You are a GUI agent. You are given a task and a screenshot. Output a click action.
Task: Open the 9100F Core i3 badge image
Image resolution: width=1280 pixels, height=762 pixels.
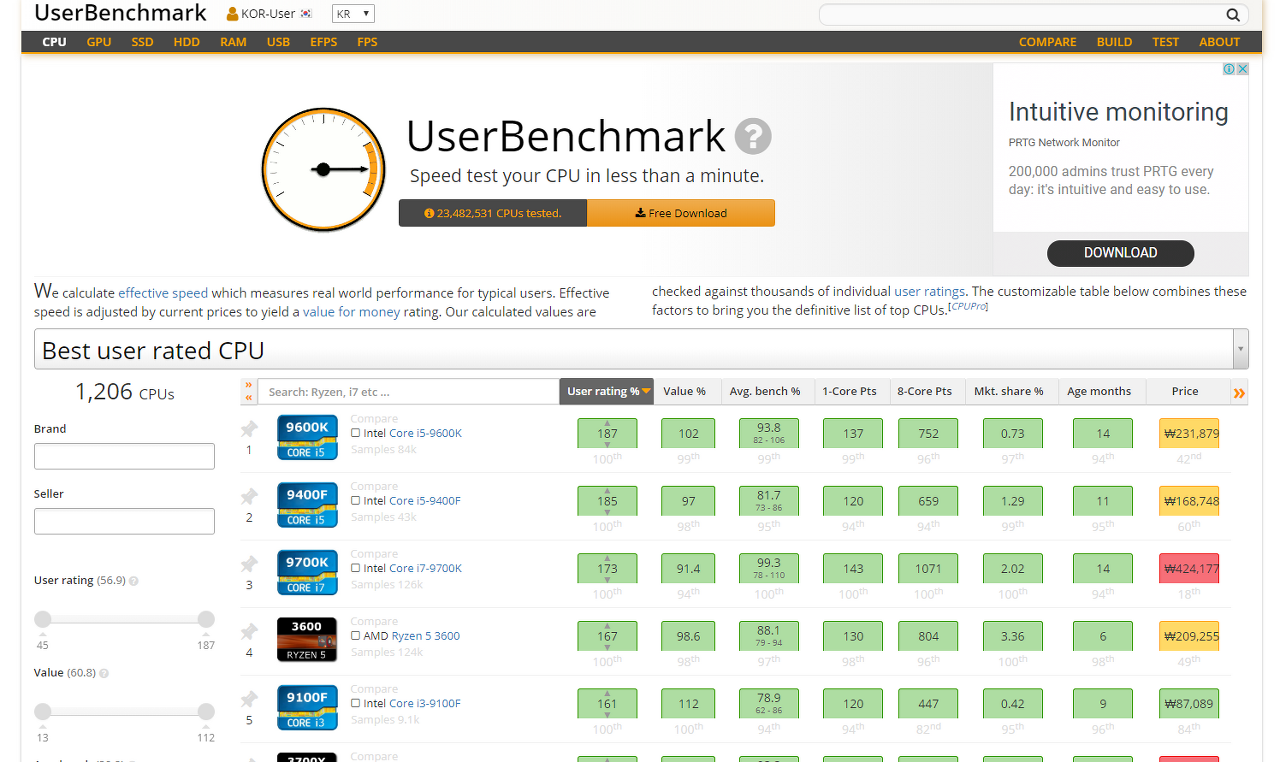[307, 707]
